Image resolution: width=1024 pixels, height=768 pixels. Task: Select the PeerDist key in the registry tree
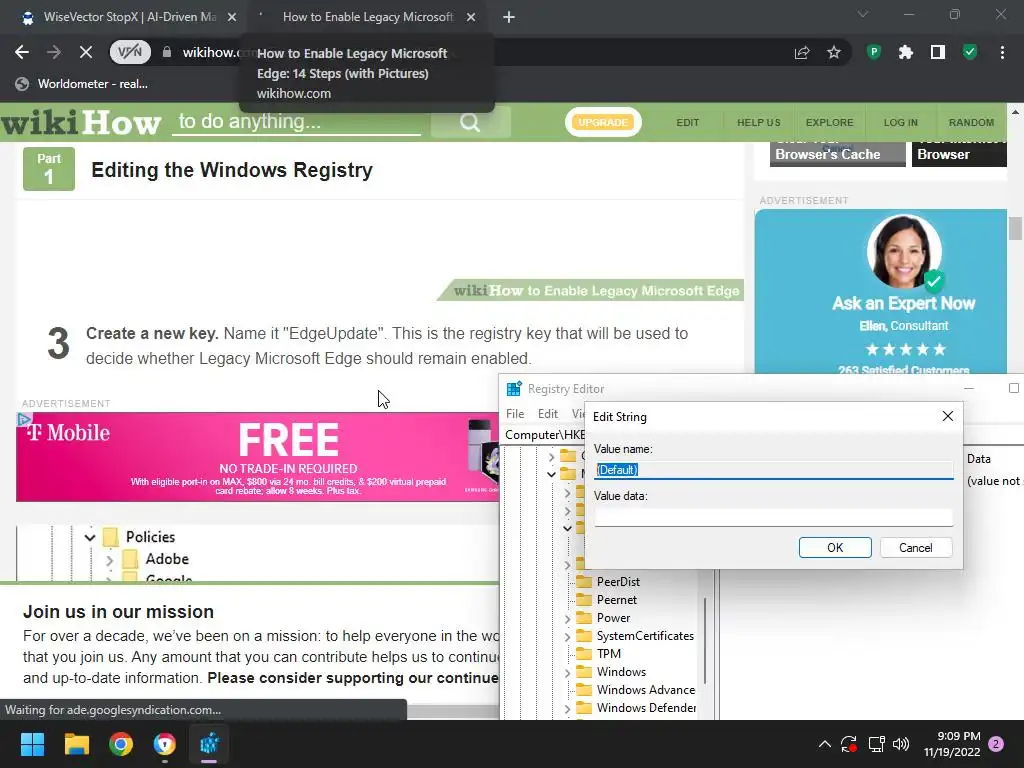618,581
